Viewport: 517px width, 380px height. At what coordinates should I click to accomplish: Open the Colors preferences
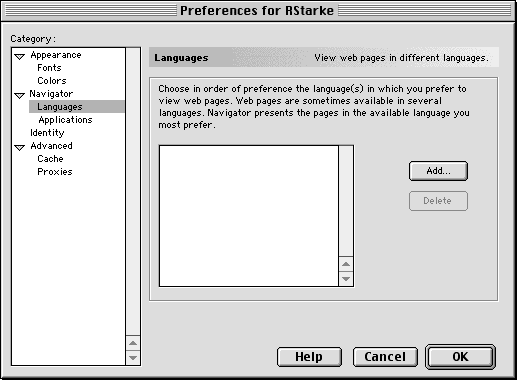[x=52, y=81]
